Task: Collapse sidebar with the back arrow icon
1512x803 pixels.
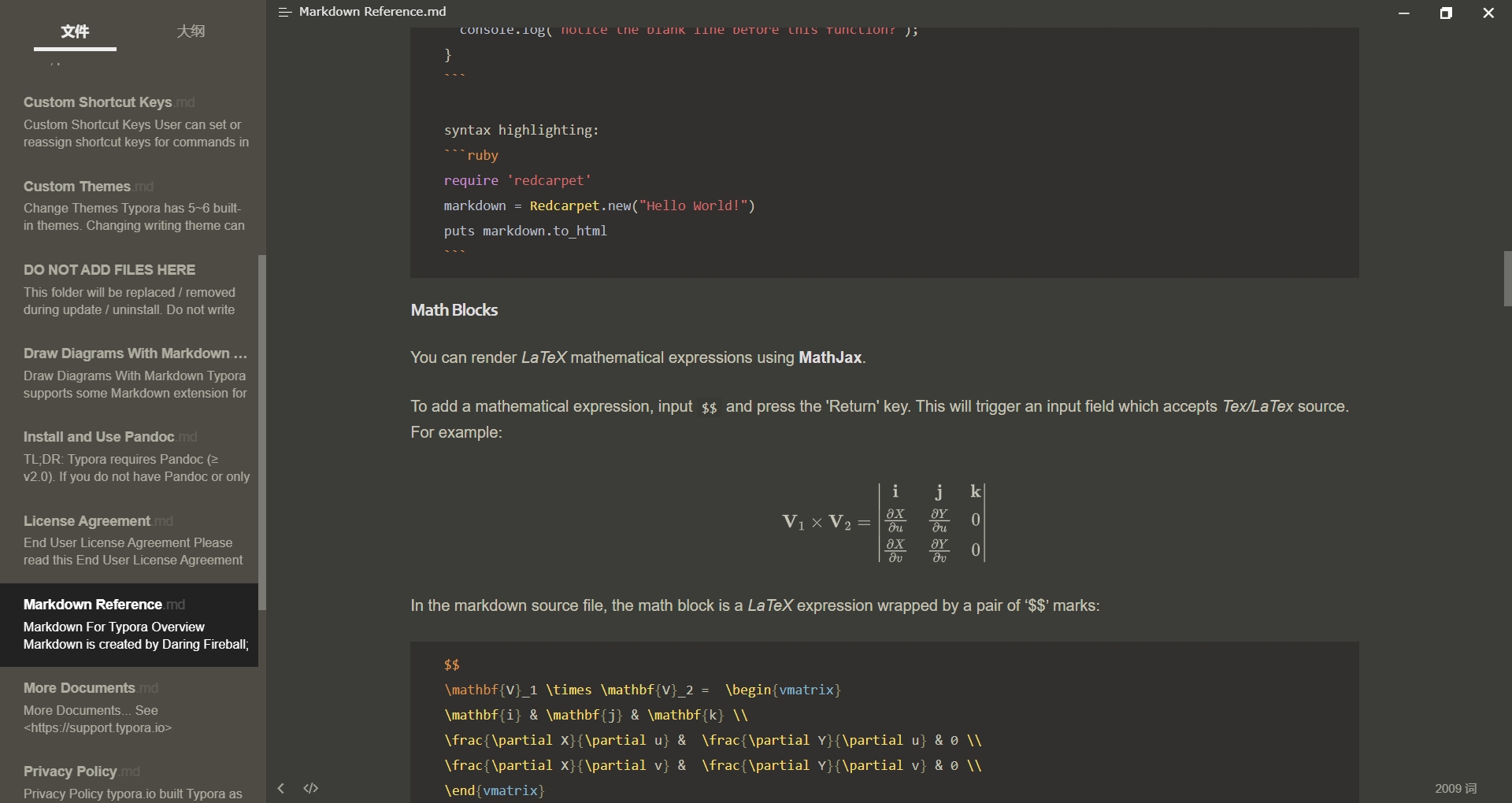Action: [x=281, y=788]
